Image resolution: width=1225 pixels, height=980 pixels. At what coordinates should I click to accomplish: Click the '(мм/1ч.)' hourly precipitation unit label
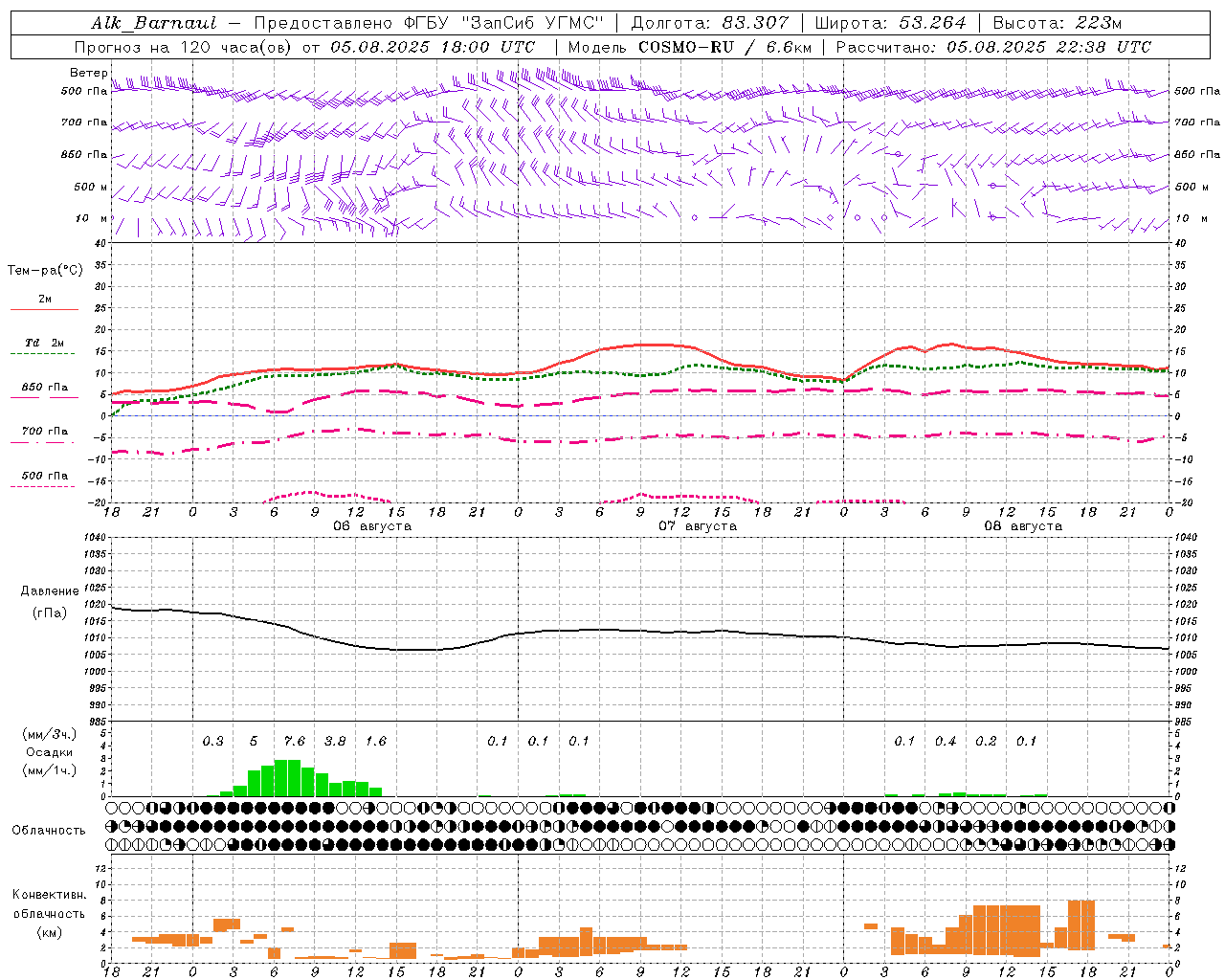click(x=49, y=770)
